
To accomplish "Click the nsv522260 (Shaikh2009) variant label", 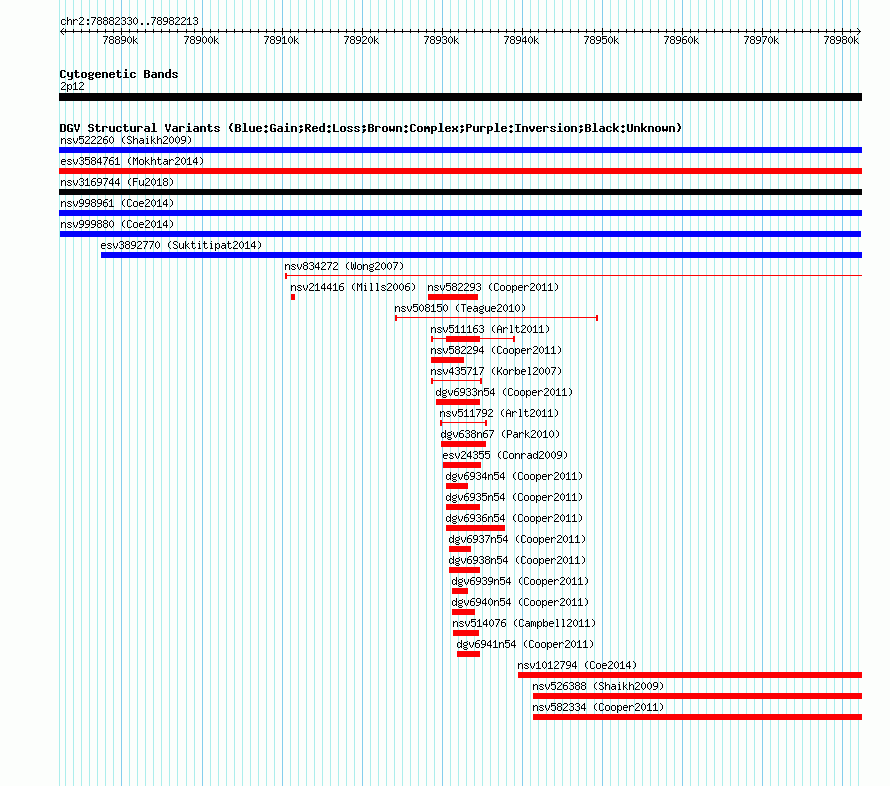I will [126, 140].
